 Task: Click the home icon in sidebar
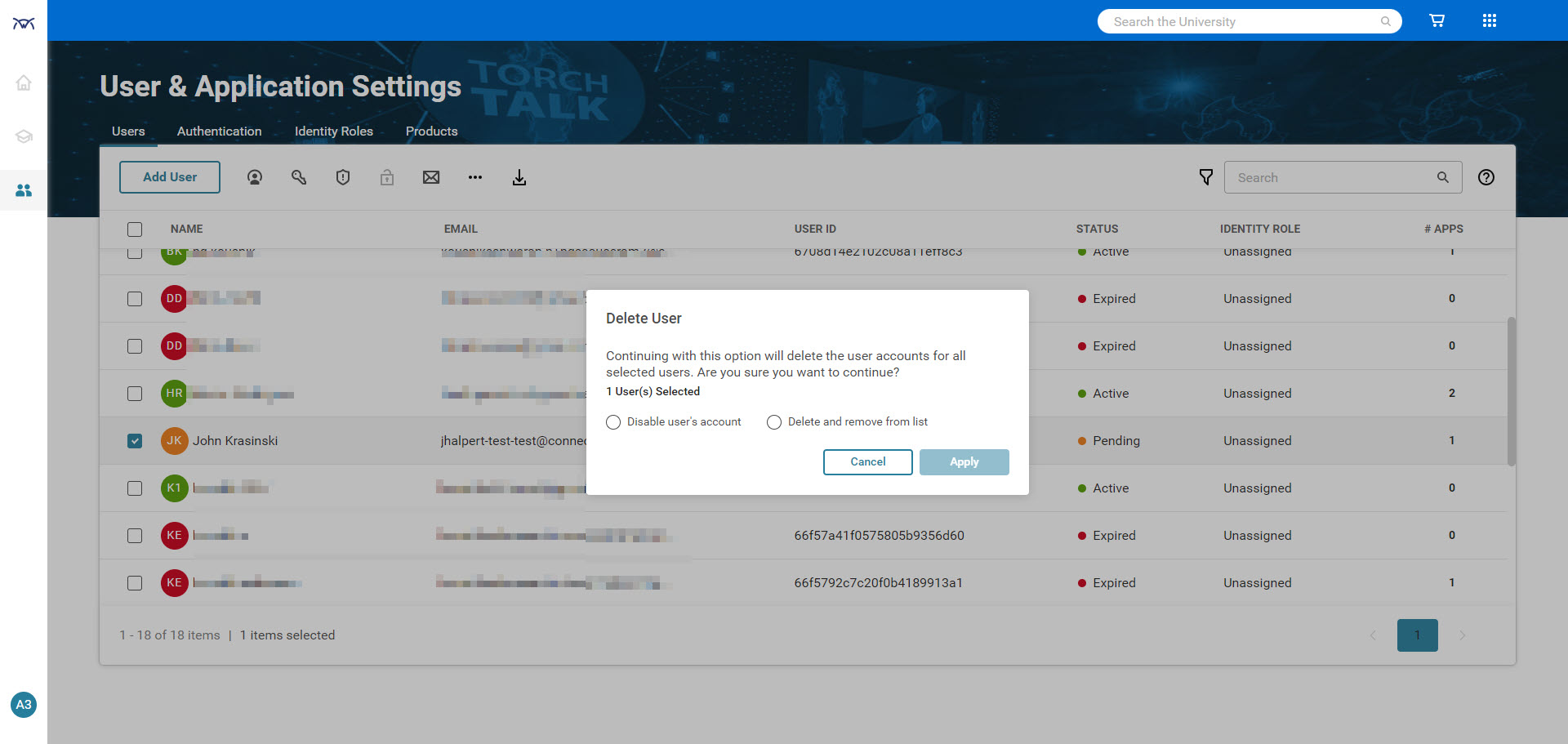[24, 82]
